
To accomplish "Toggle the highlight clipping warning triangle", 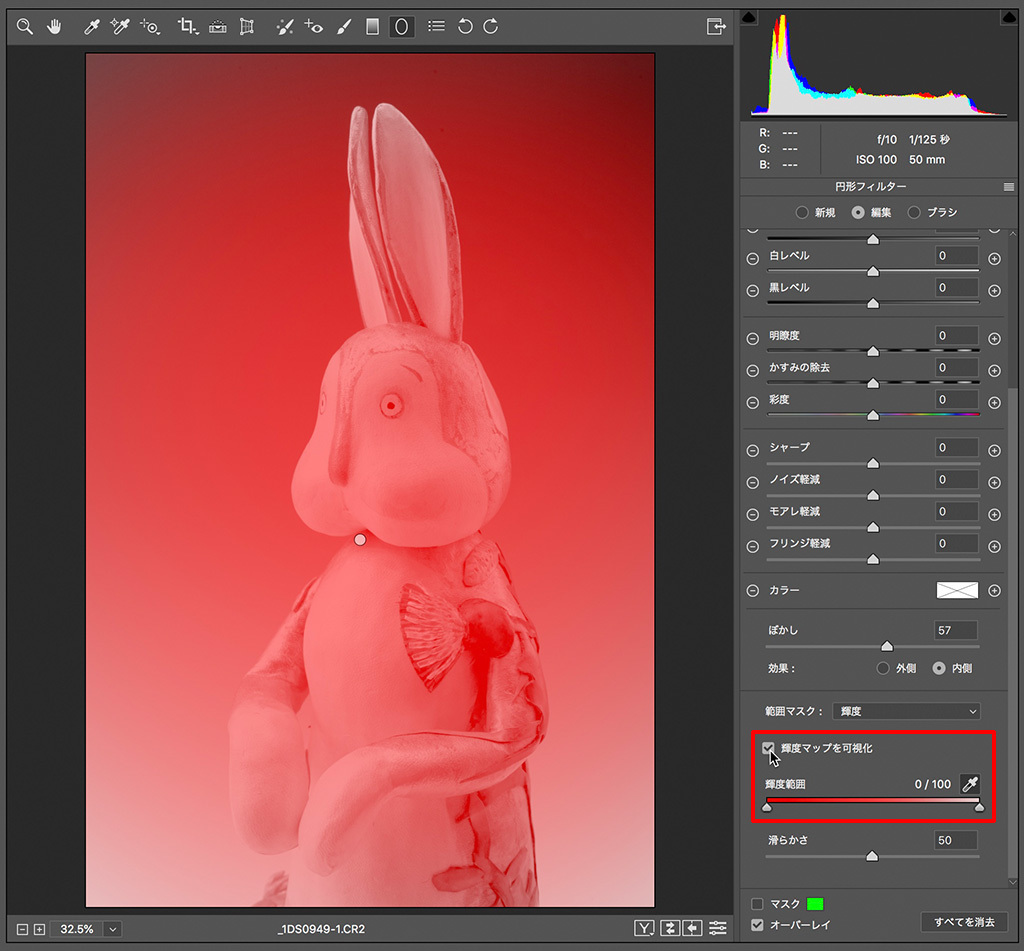I will (1009, 18).
